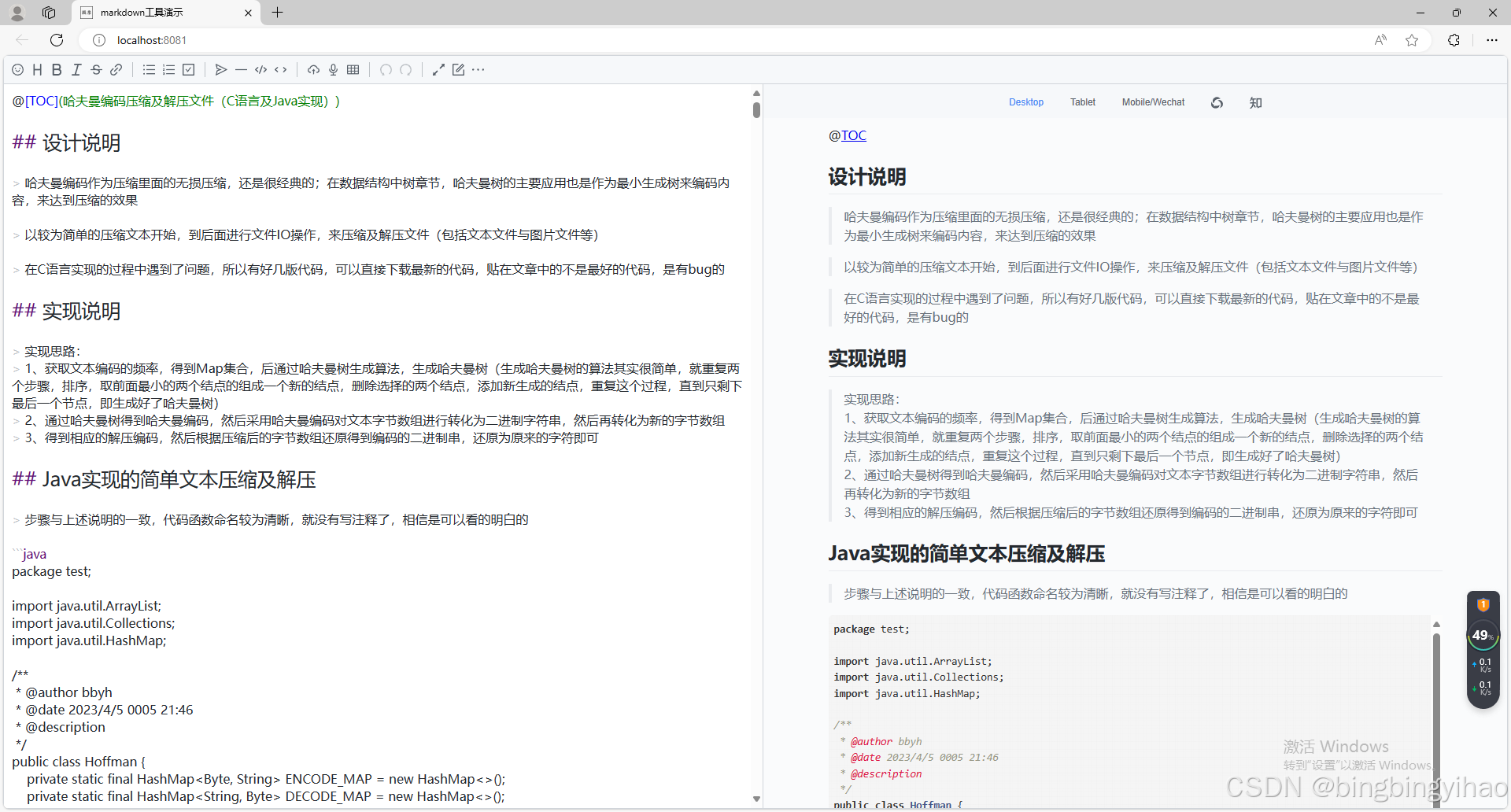
Task: Open the TOC link in preview
Action: click(x=854, y=135)
